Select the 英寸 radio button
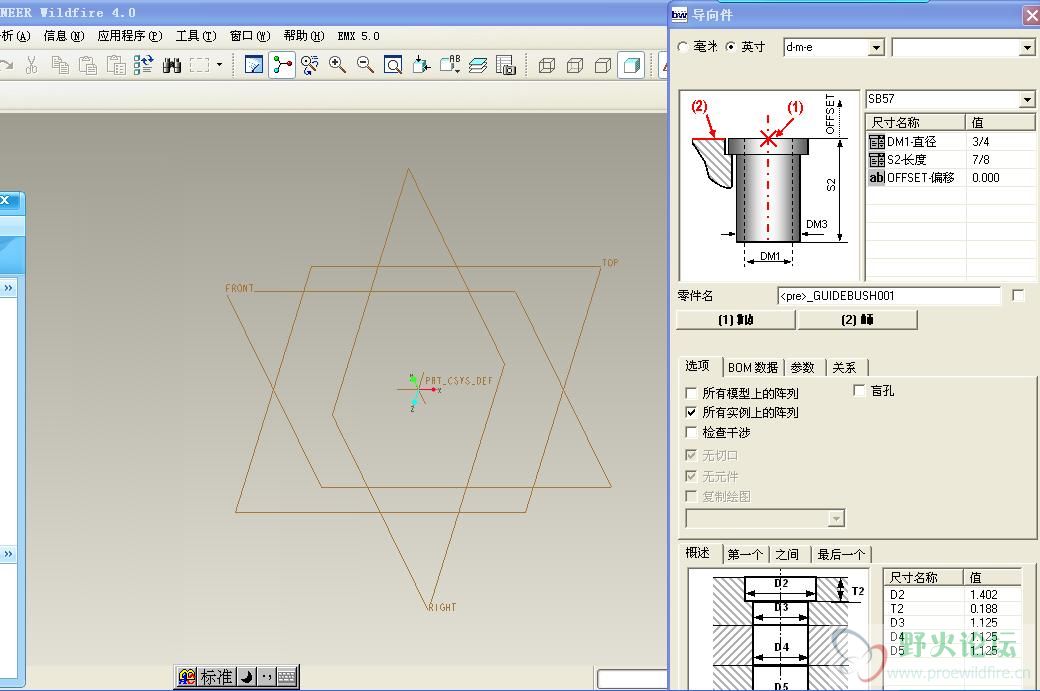The height and width of the screenshot is (691, 1040). pos(731,46)
